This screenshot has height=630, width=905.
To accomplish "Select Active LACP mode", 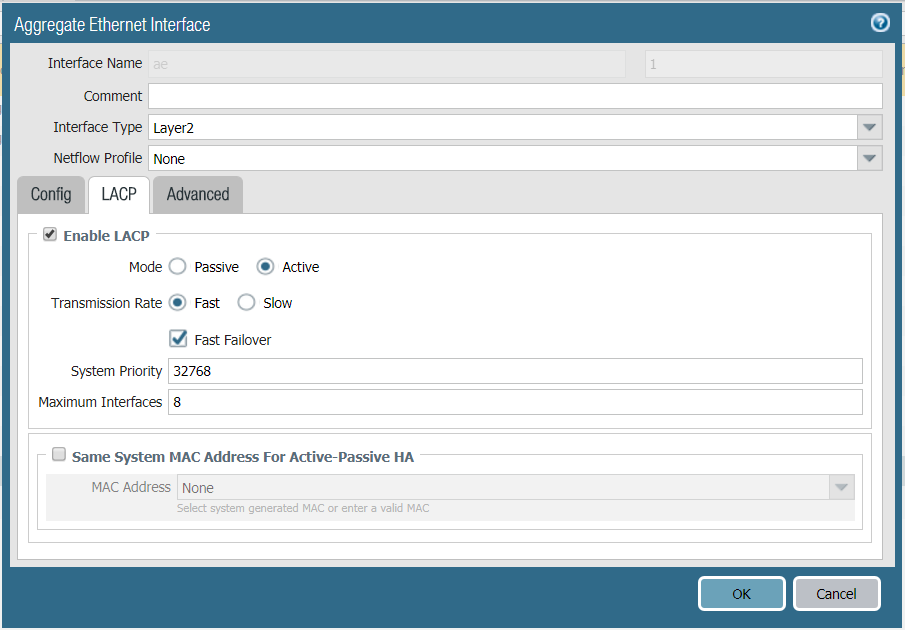I will [265, 267].
